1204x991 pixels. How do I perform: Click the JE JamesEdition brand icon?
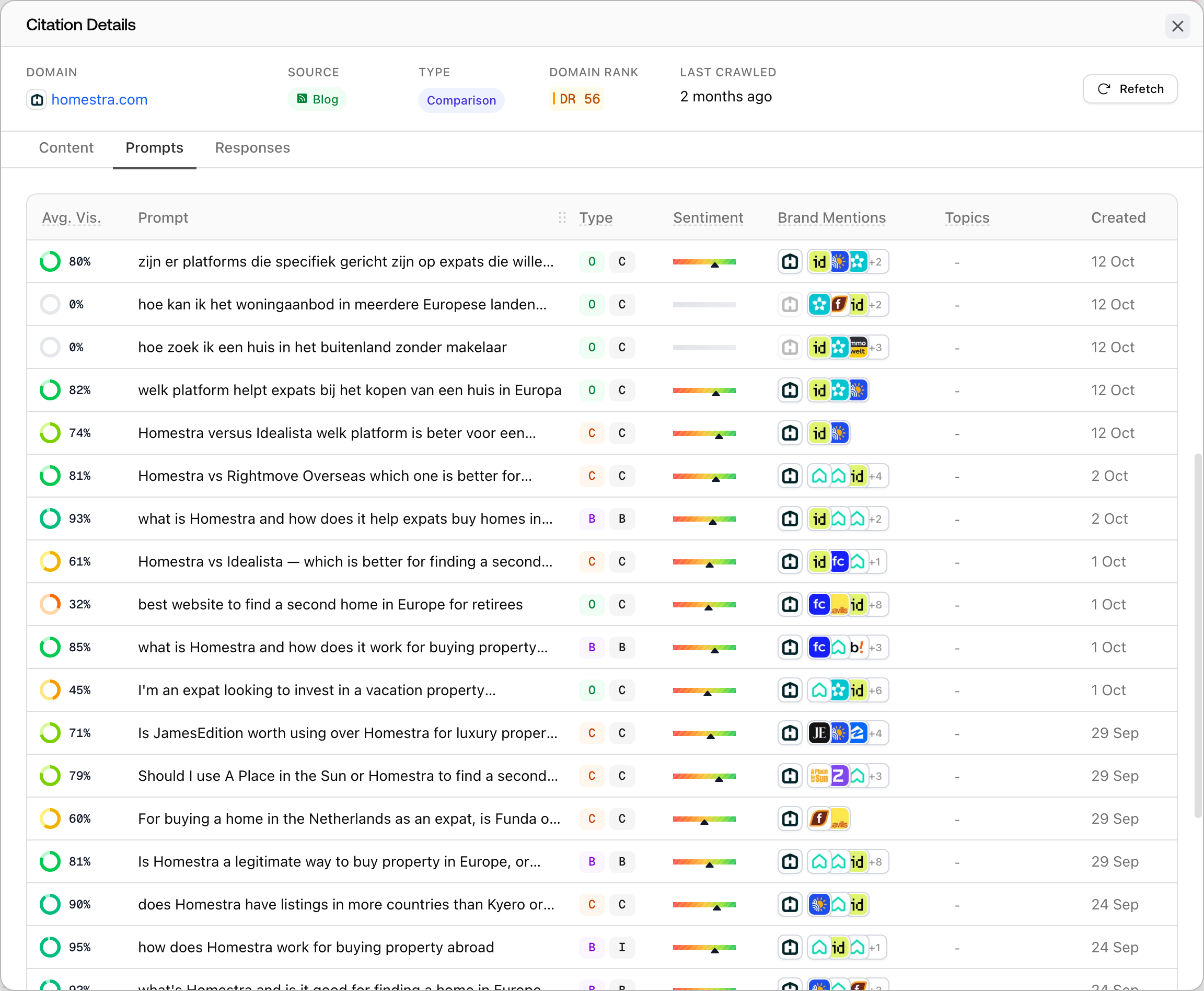819,733
